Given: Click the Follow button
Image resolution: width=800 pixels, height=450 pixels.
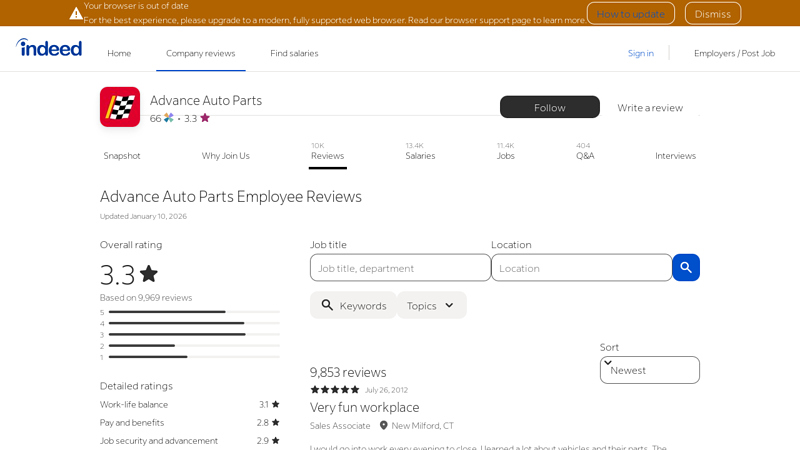Looking at the screenshot, I should tap(549, 107).
